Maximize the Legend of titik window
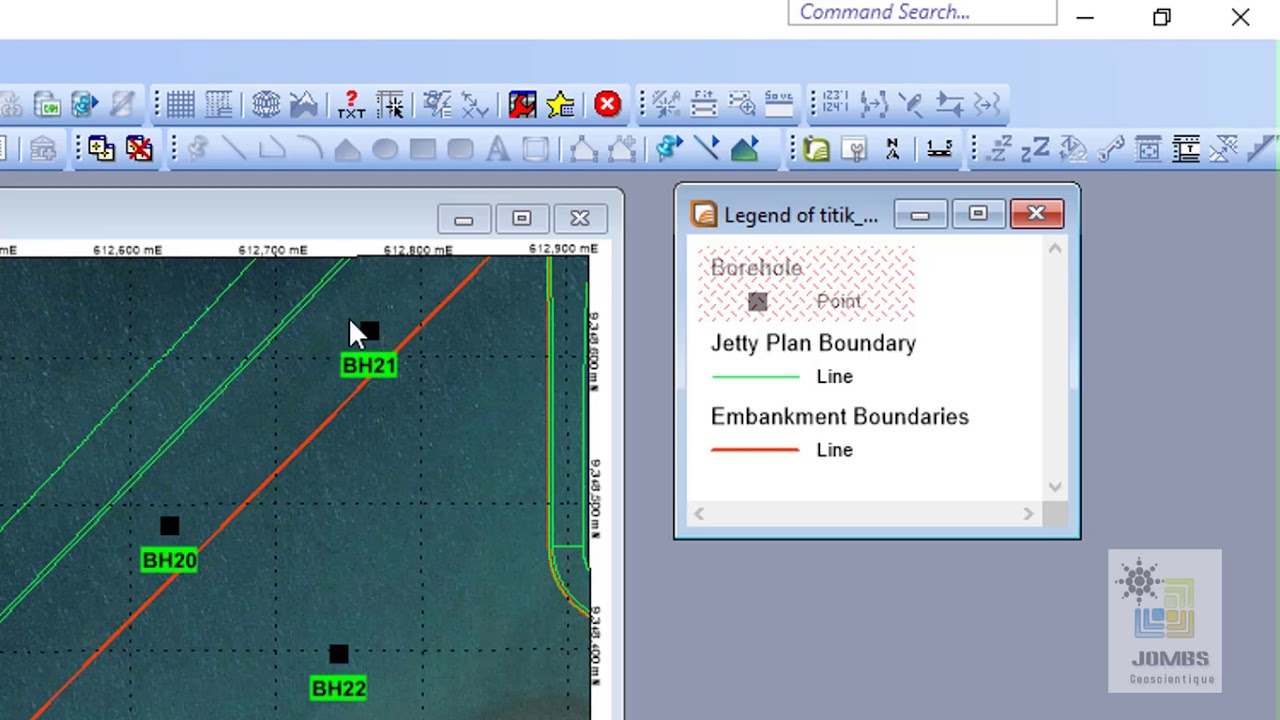Screen dimensions: 1280x720 pyautogui.click(x=978, y=214)
